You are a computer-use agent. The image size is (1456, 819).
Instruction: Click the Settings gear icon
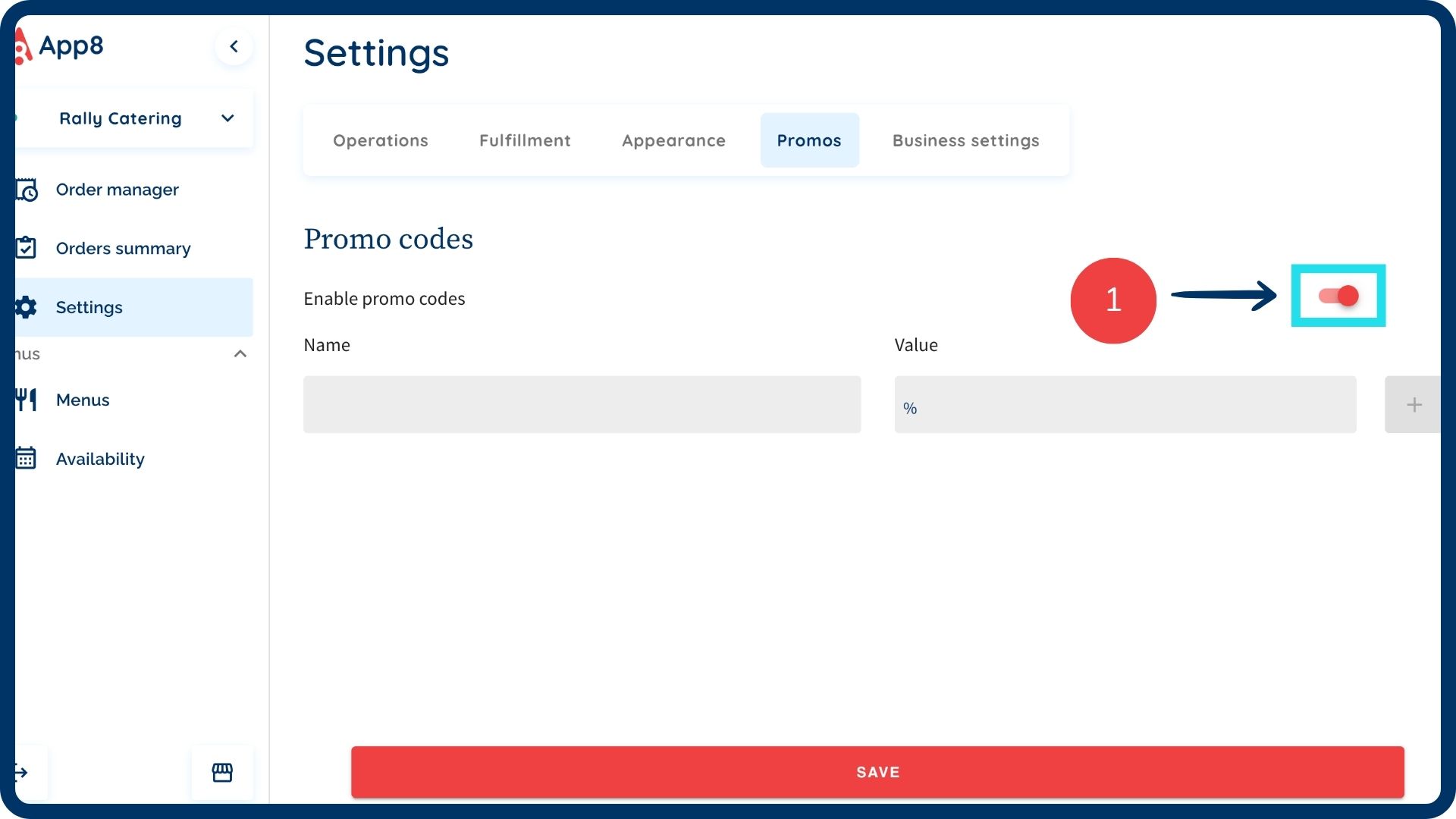(27, 307)
